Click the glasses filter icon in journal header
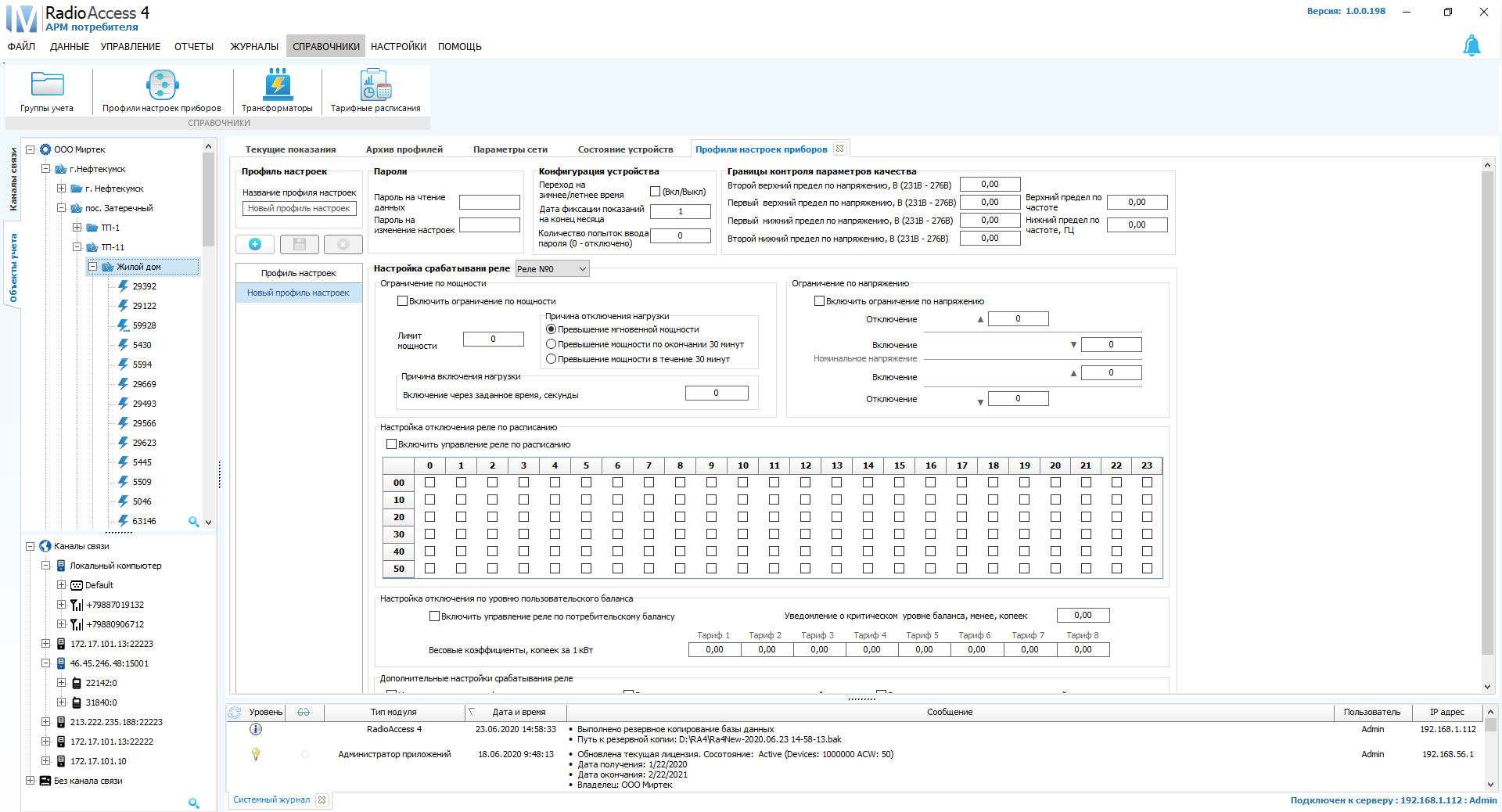1502x812 pixels. (x=304, y=712)
